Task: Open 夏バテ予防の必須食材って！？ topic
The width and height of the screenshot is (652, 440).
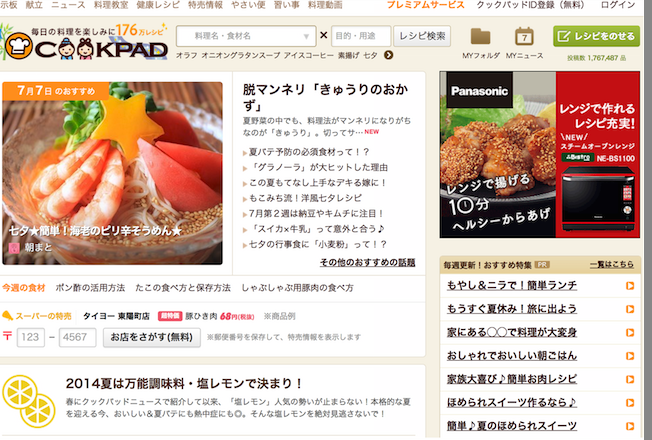Action: (309, 152)
